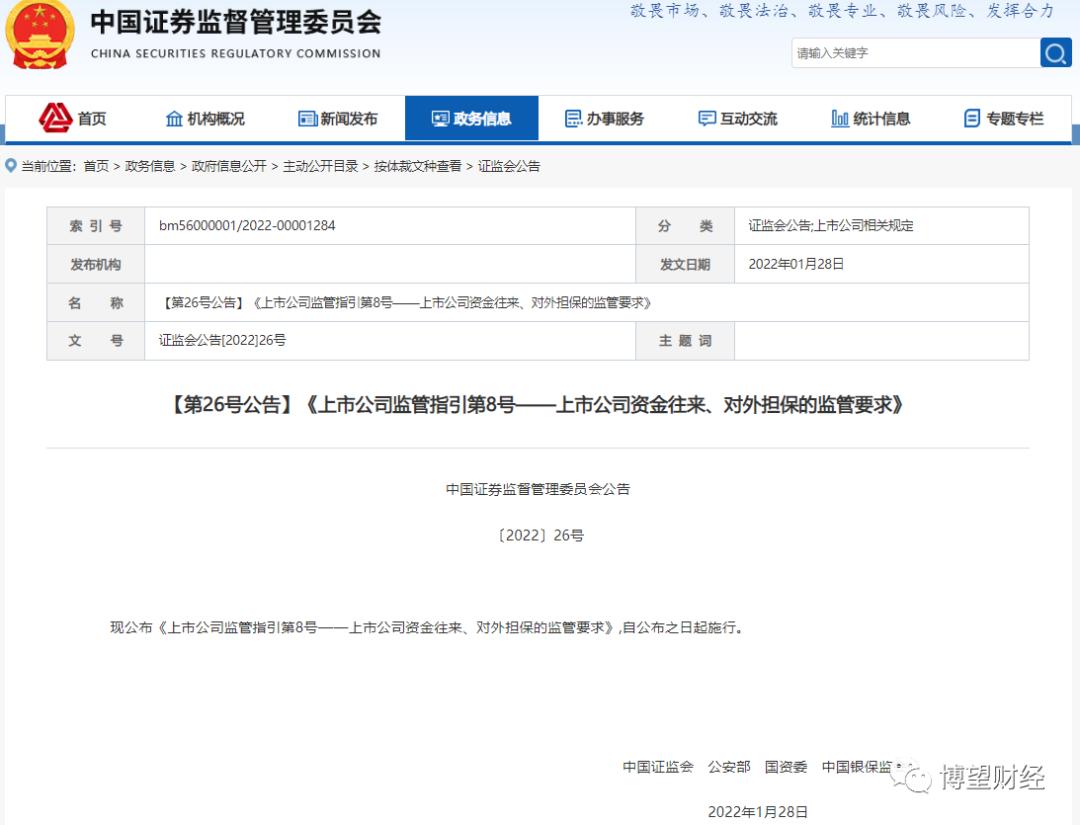The height and width of the screenshot is (825, 1080).
Task: Navigate to 主动公开目录 breadcrumb link
Action: 323,166
